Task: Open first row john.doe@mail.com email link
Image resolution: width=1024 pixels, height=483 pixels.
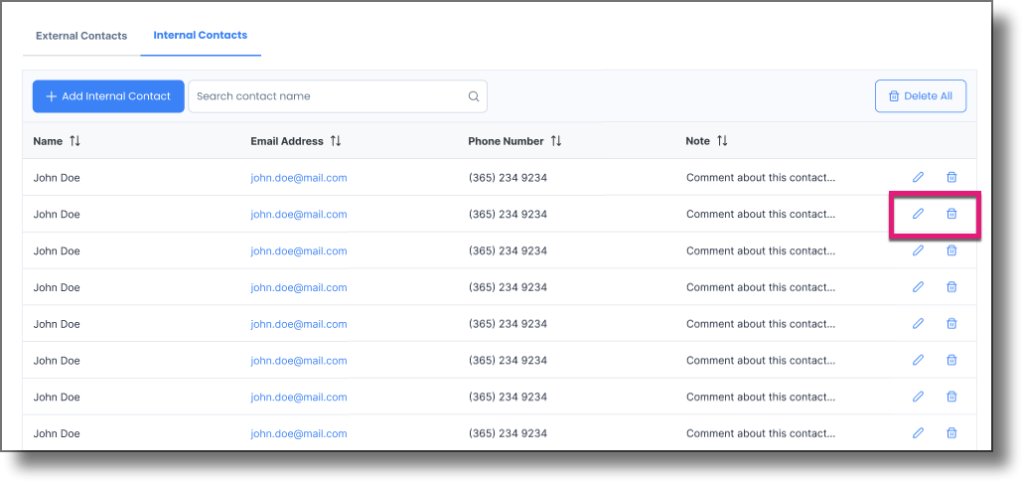Action: pyautogui.click(x=299, y=178)
